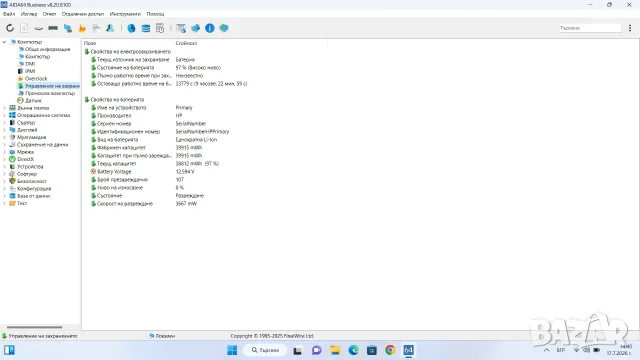Viewport: 640px width, 360px height.
Task: Open the Файл menu
Action: click(9, 14)
